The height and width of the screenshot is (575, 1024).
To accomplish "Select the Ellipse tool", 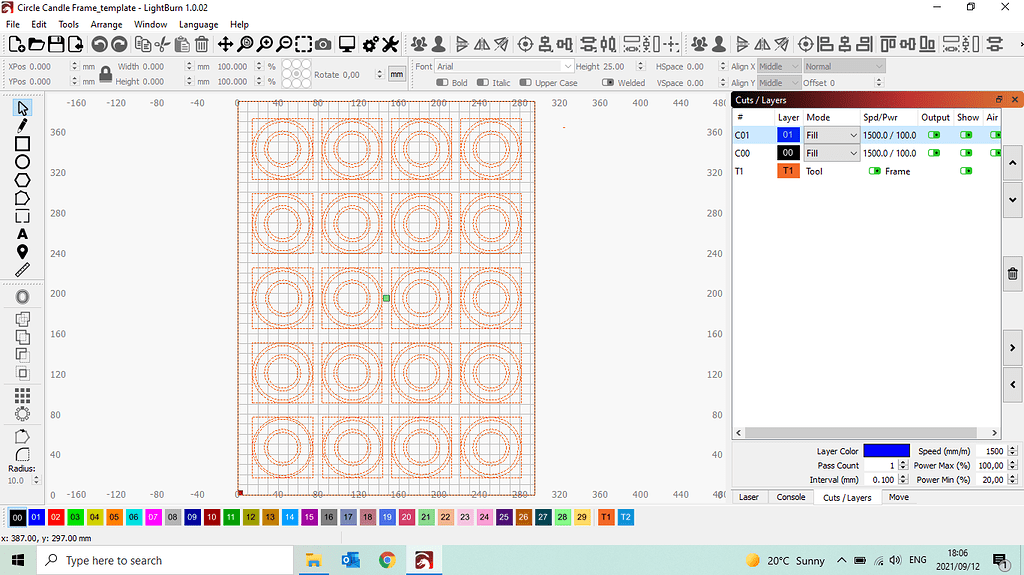I will click(x=22, y=162).
